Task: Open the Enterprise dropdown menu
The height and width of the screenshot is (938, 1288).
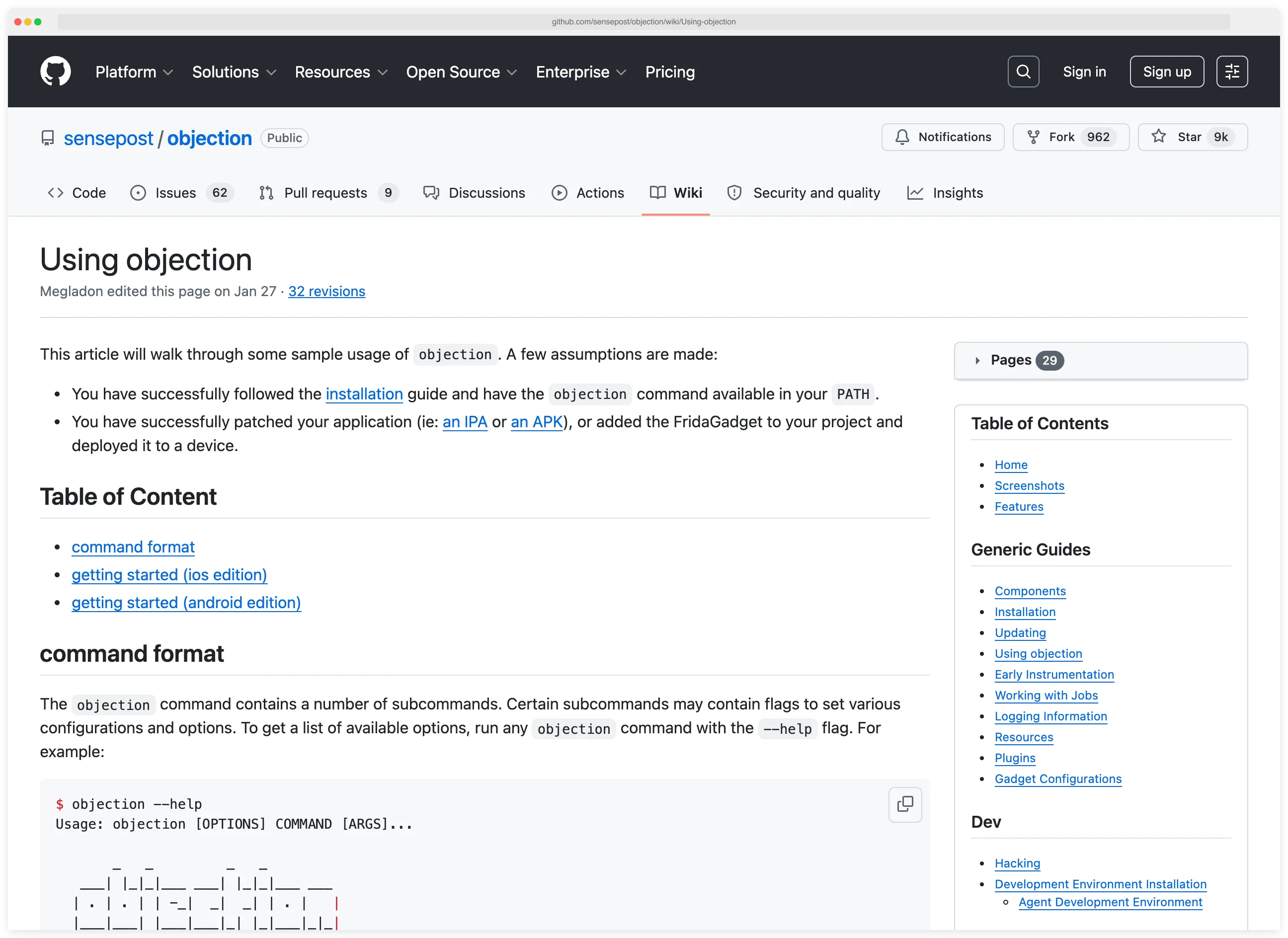Action: tap(580, 72)
